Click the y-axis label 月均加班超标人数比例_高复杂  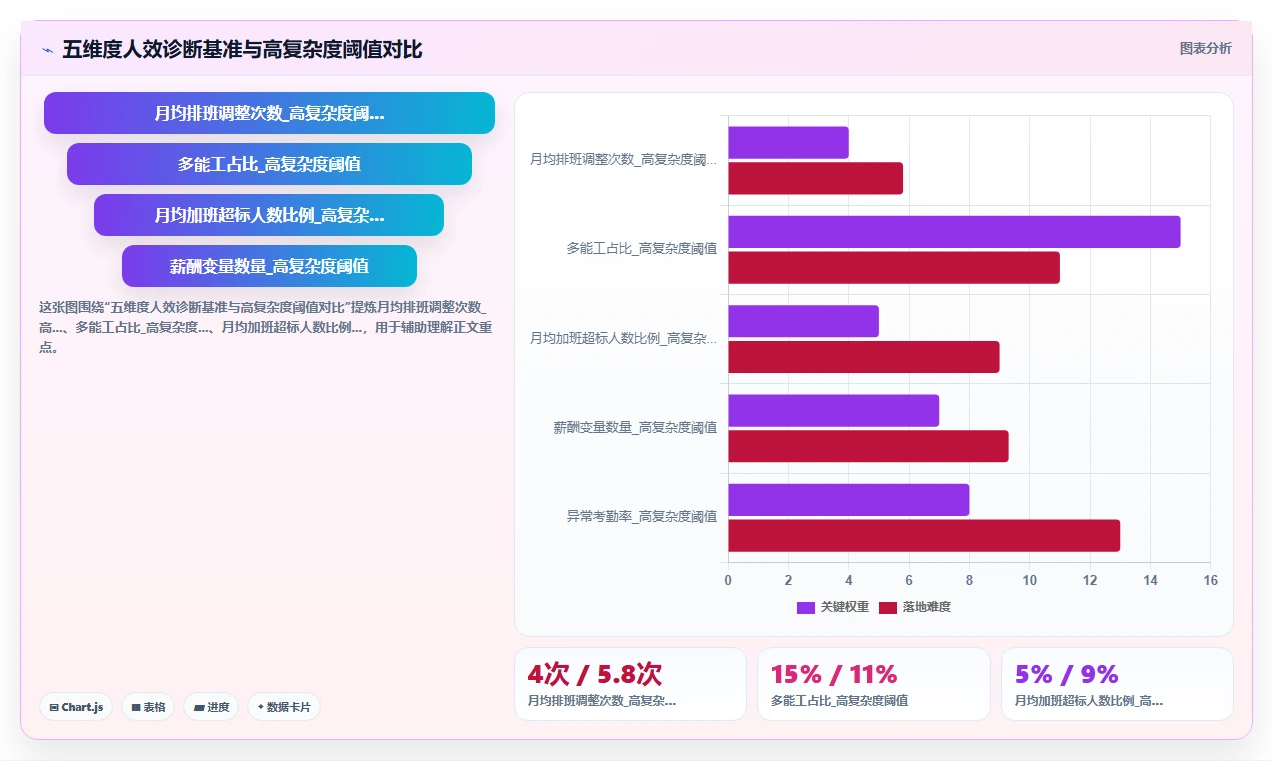624,338
